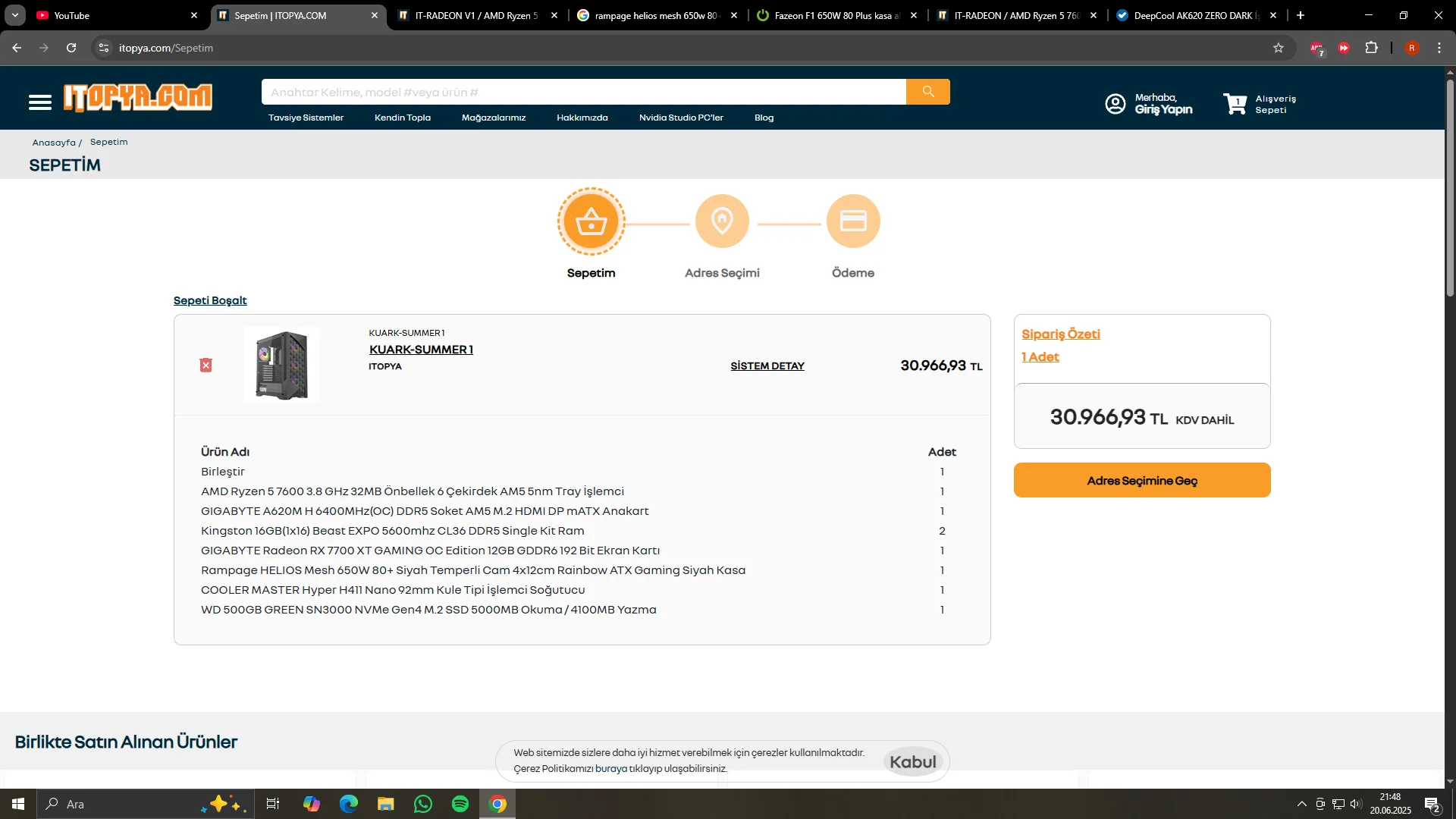
Task: Click the KUARK-SUMMER 1 case thumbnail
Action: (281, 366)
